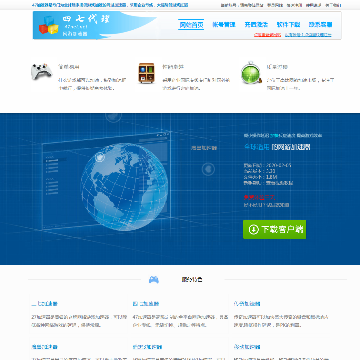
Task: Open the right feature title in the second row
Action: (x=247, y=347)
